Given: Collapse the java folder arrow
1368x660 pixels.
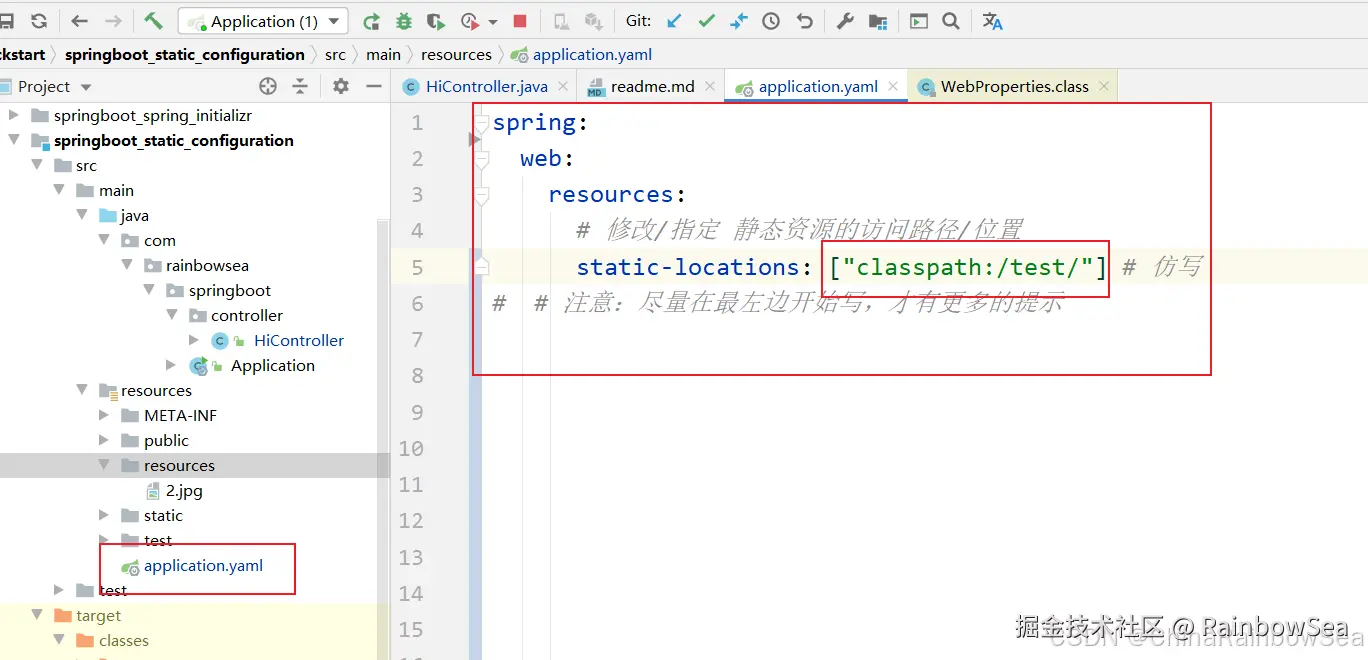Looking at the screenshot, I should coord(82,215).
